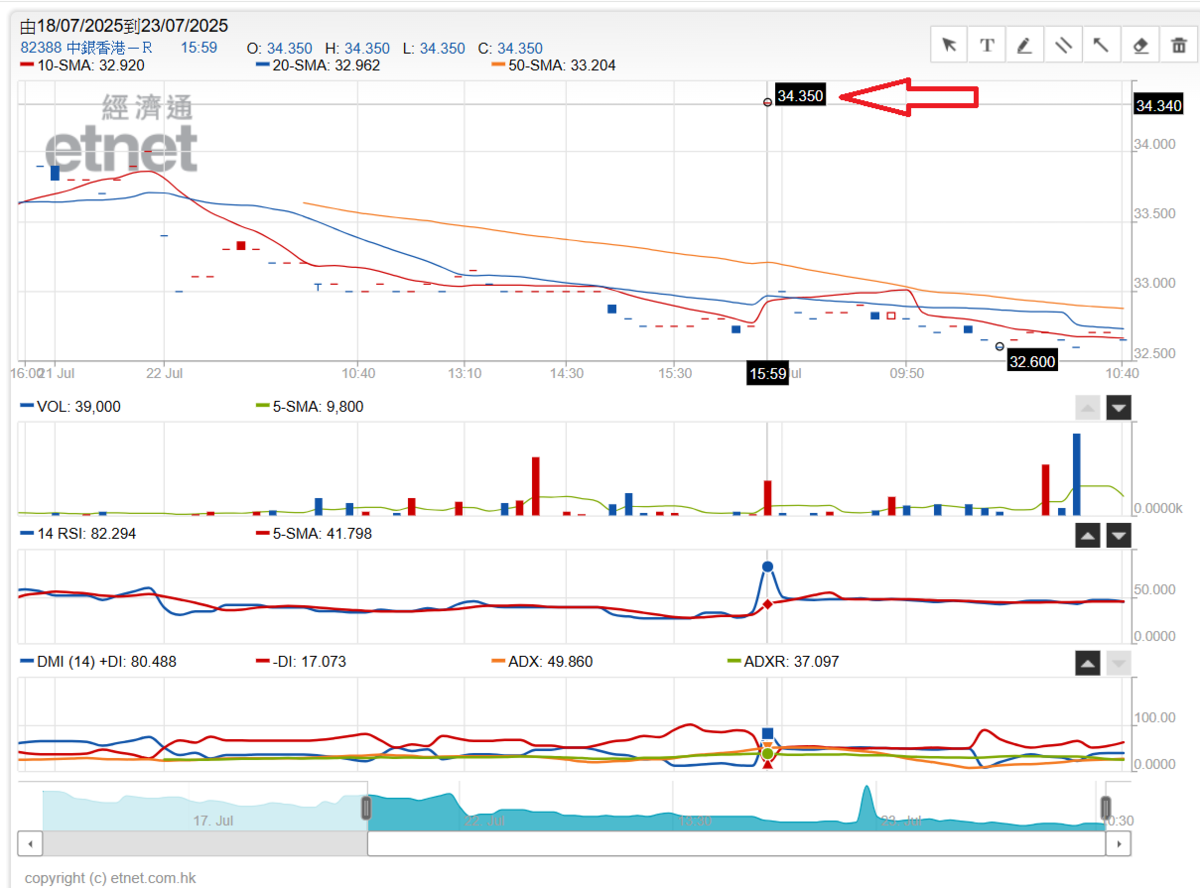Viewport: 1200px width, 888px height.
Task: Select the parallel lines channel tool
Action: tap(1063, 45)
